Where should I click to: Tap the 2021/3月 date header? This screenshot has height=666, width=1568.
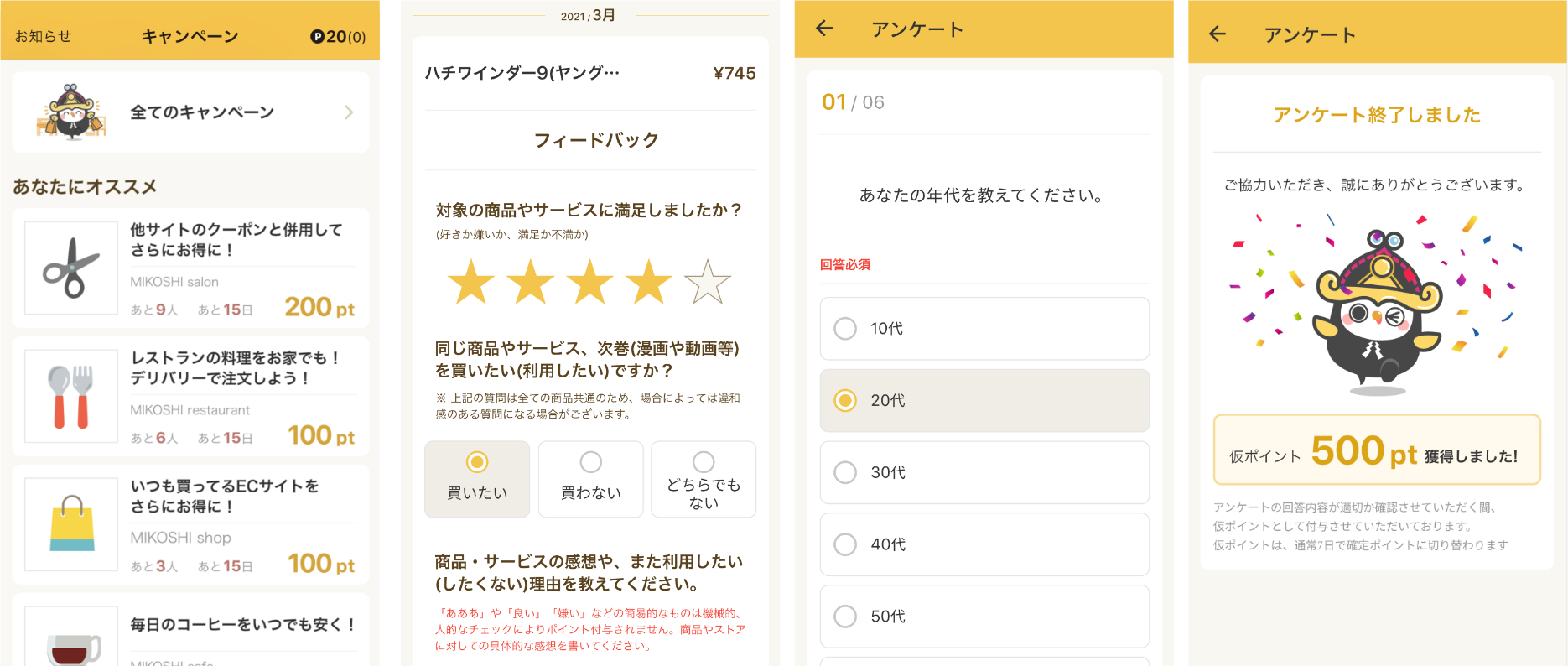(589, 15)
